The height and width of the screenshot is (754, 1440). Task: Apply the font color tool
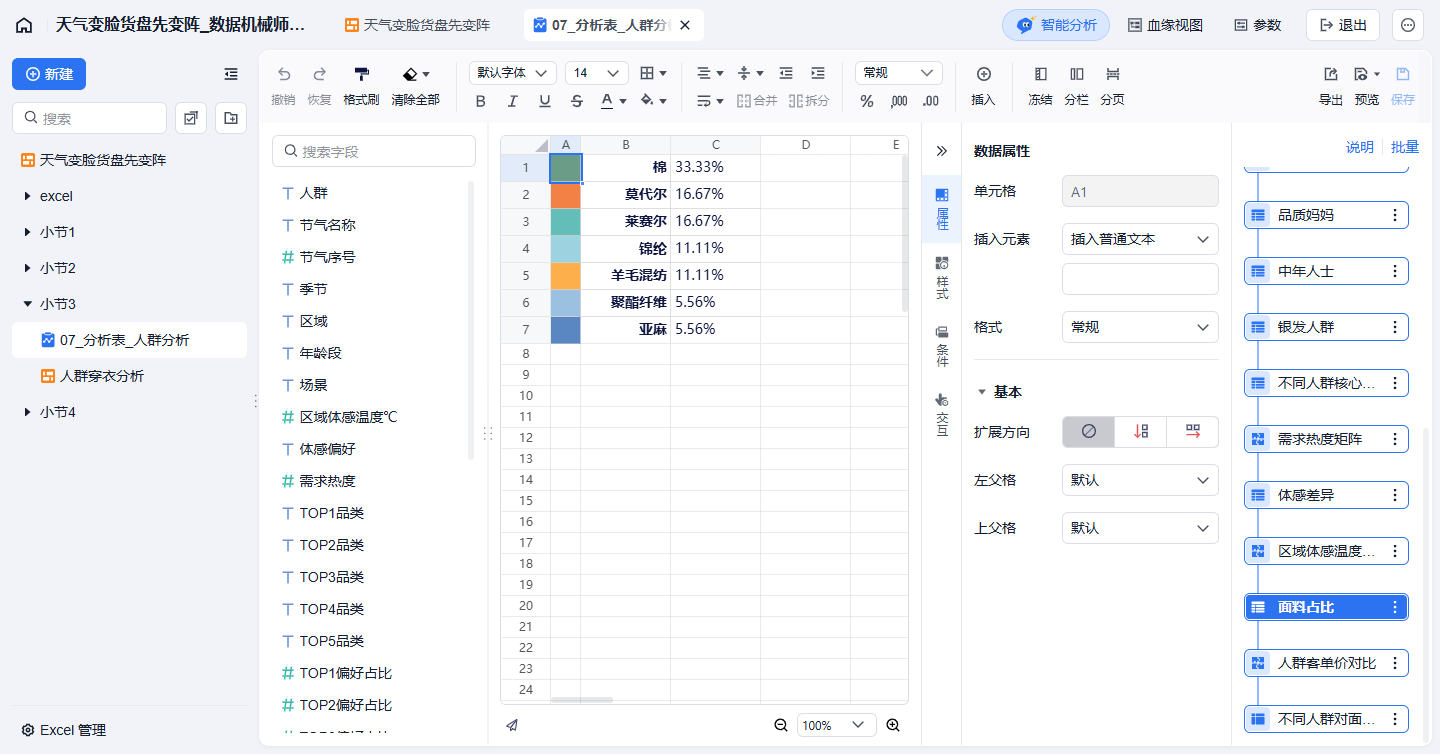point(613,100)
